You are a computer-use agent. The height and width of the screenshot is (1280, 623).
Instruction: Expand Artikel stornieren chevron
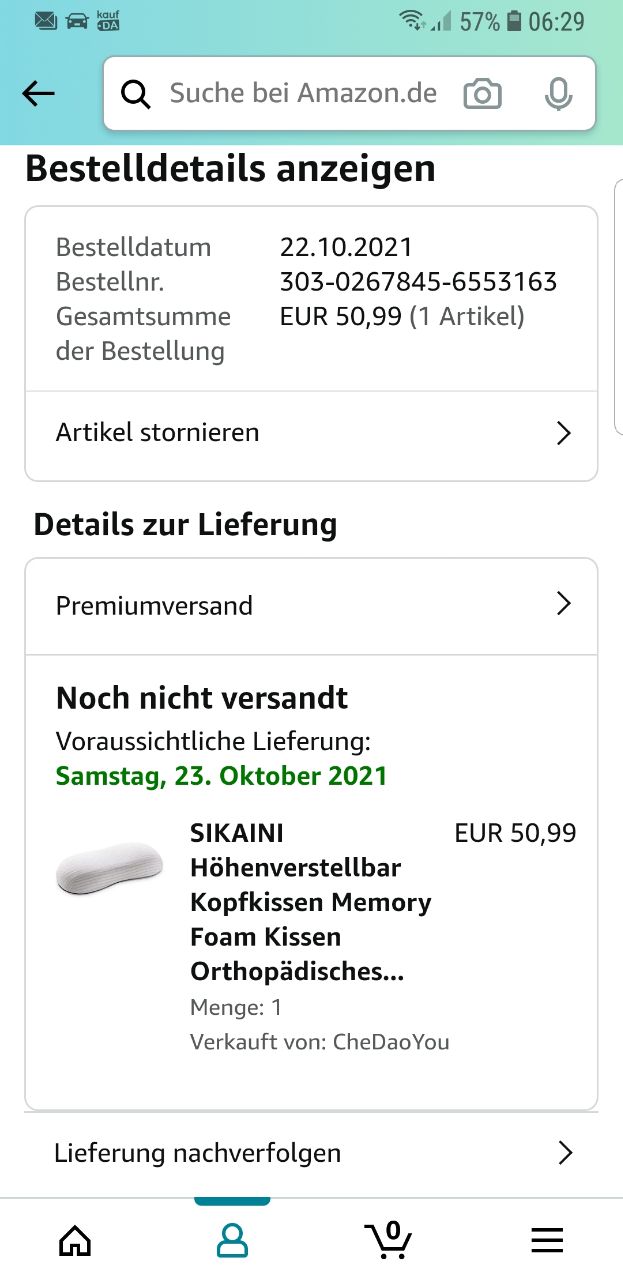(x=563, y=433)
